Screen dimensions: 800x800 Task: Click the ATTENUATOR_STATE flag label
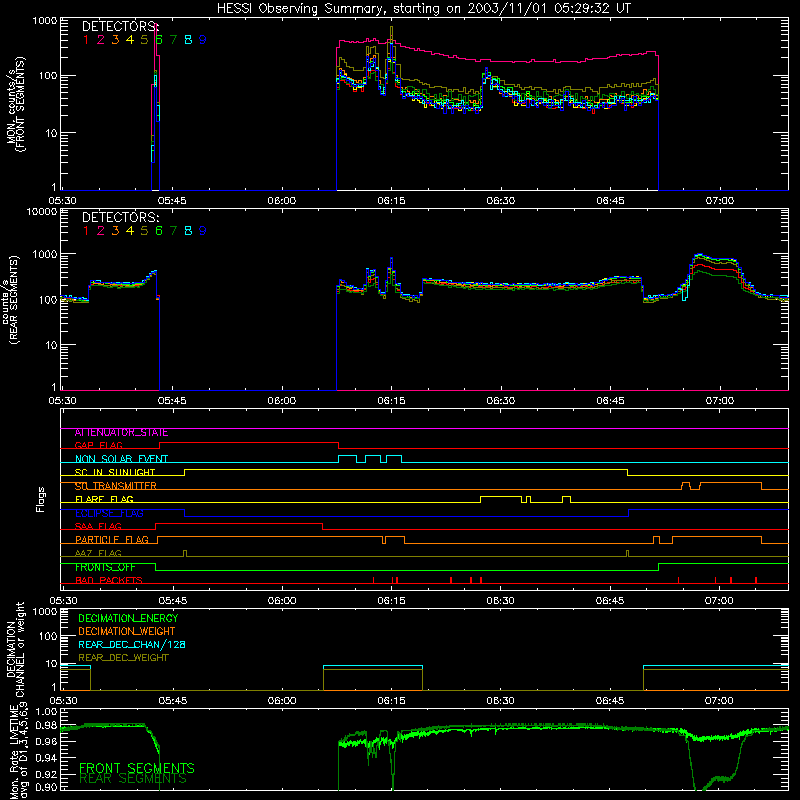pos(121,433)
